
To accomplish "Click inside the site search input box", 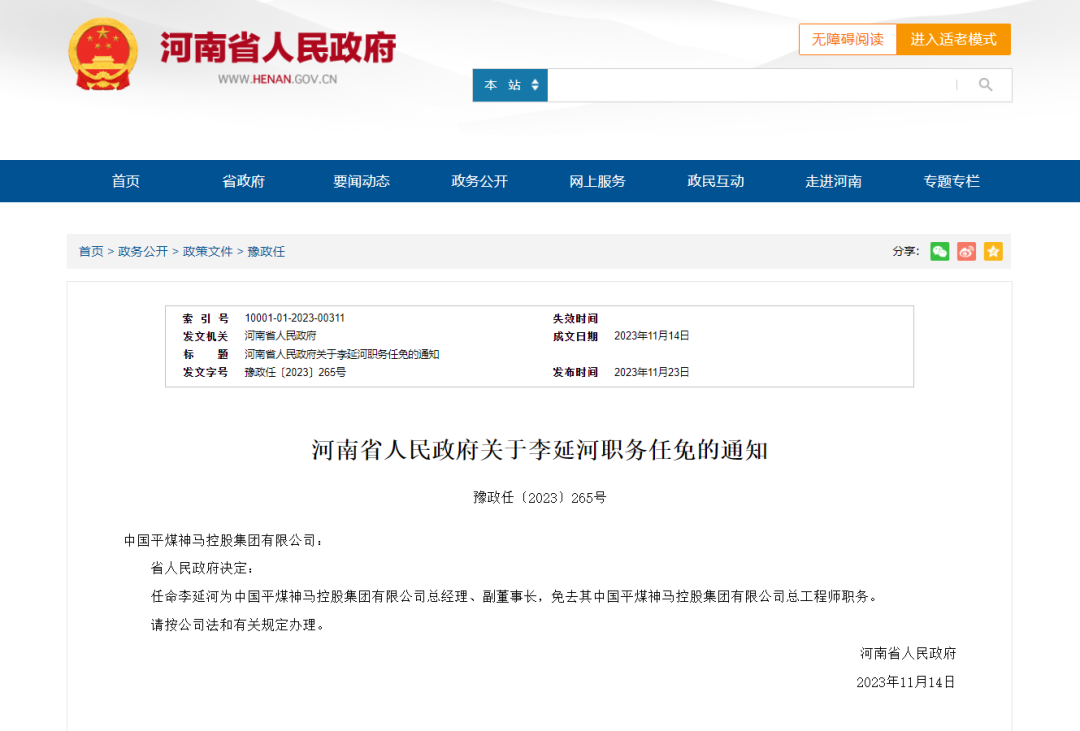I will coord(750,85).
